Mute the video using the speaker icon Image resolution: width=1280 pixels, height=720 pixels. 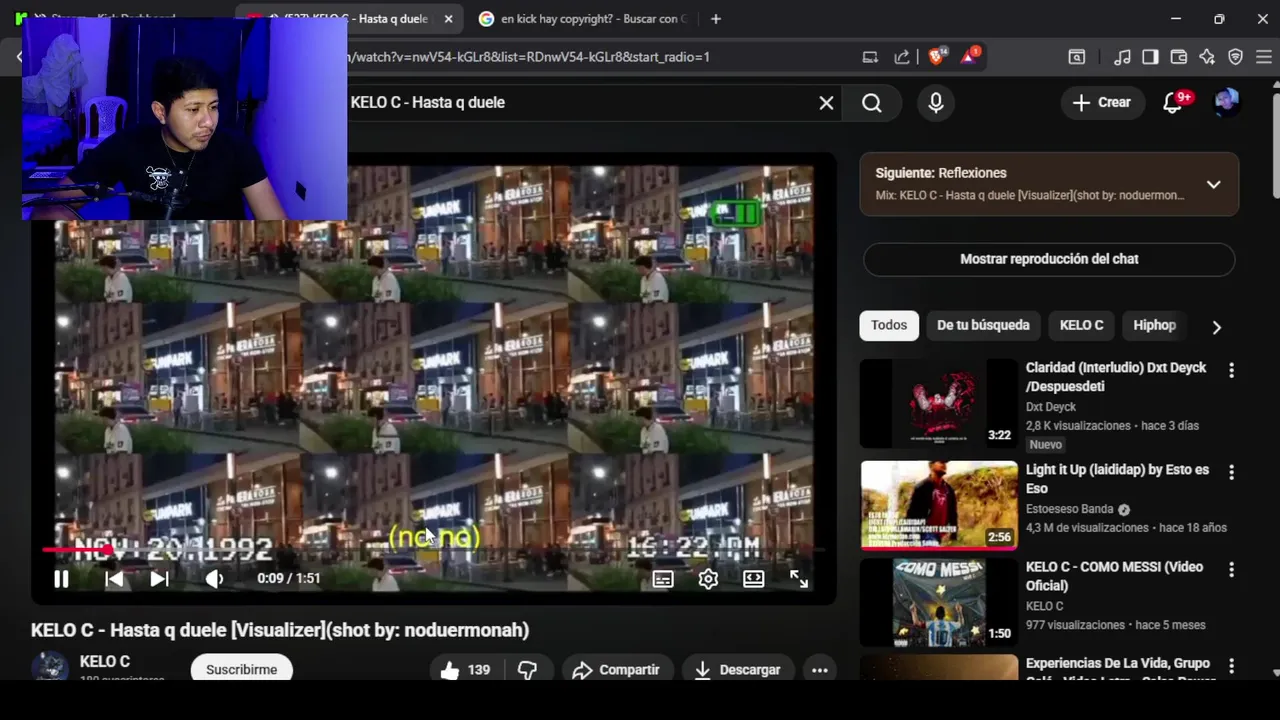(214, 579)
